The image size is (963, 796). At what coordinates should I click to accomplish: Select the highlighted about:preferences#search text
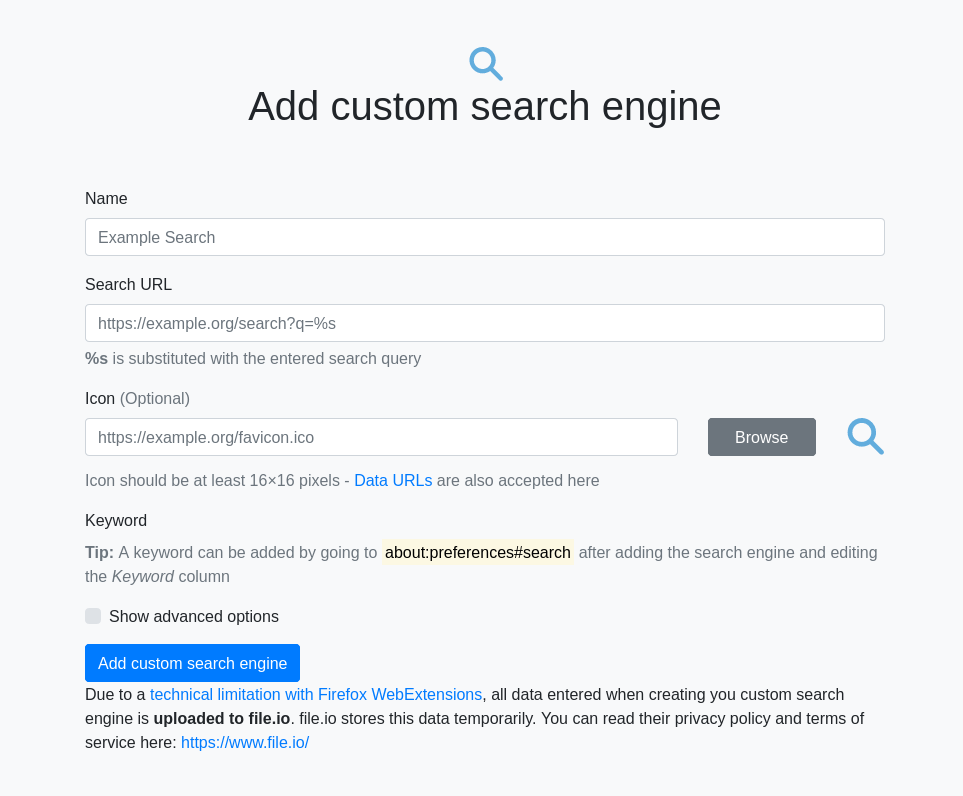477,552
